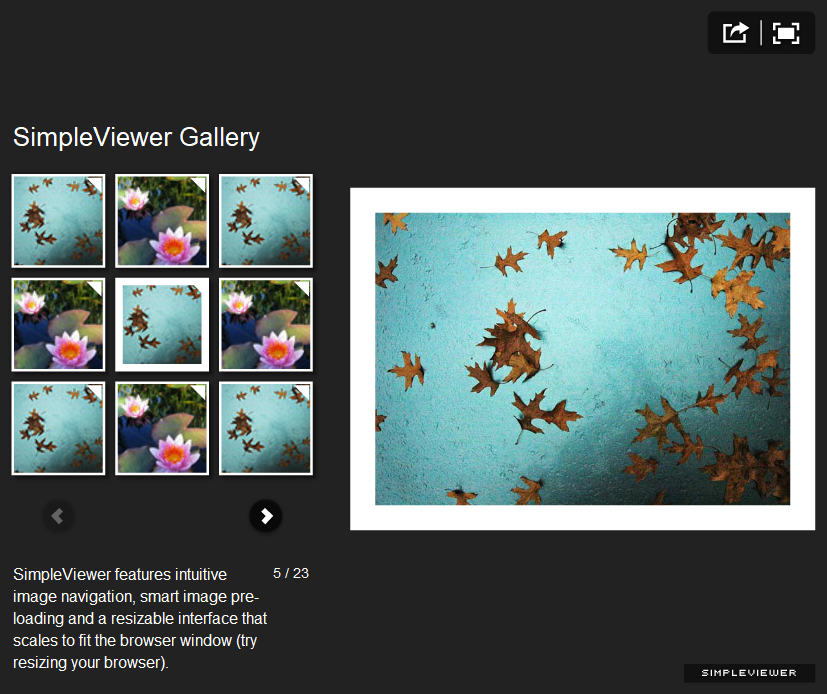
Task: Toggle fullscreen mode icon
Action: coord(785,33)
